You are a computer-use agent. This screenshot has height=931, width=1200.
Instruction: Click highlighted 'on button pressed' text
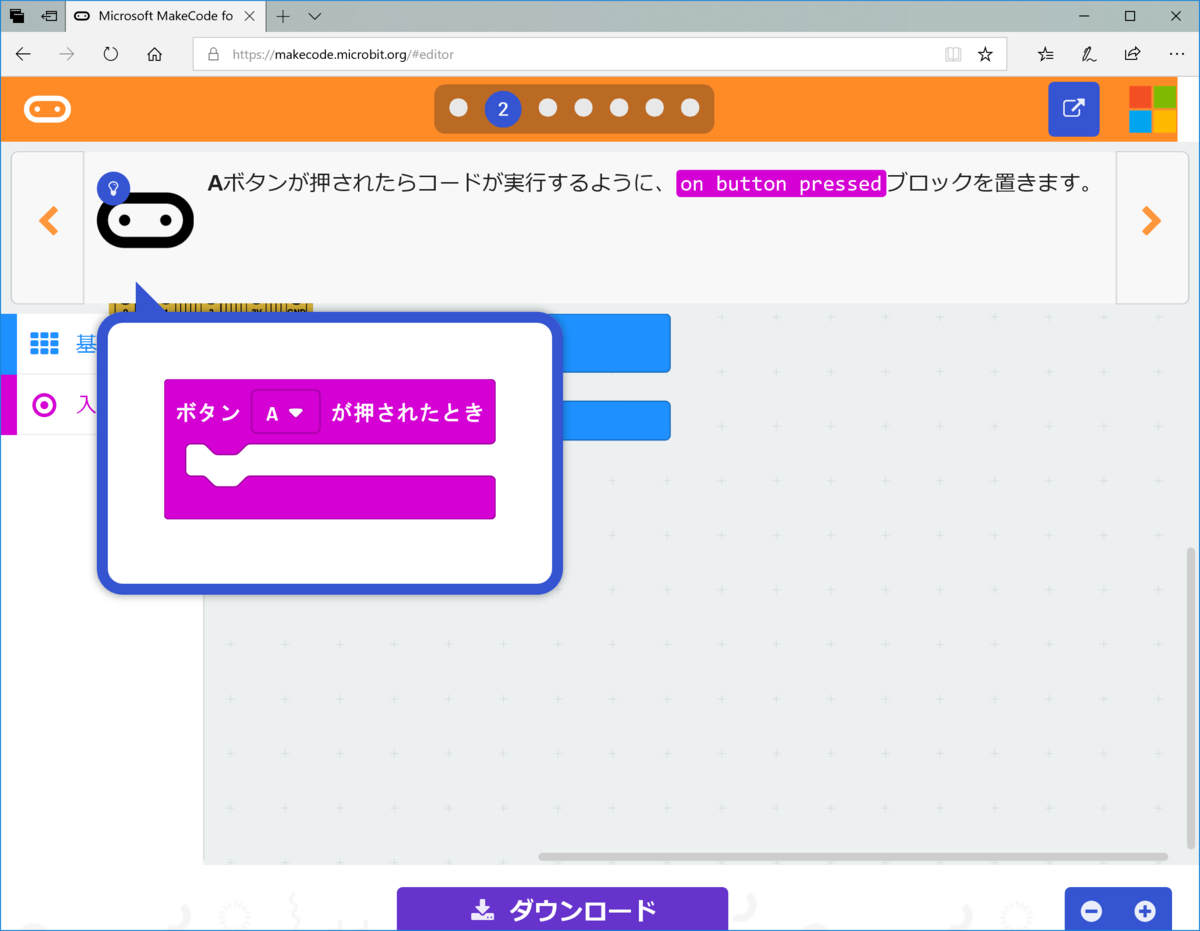[781, 184]
